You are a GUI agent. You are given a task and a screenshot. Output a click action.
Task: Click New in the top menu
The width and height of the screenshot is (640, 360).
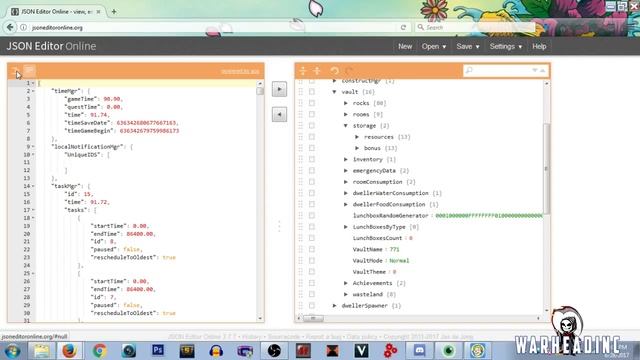pyautogui.click(x=405, y=47)
